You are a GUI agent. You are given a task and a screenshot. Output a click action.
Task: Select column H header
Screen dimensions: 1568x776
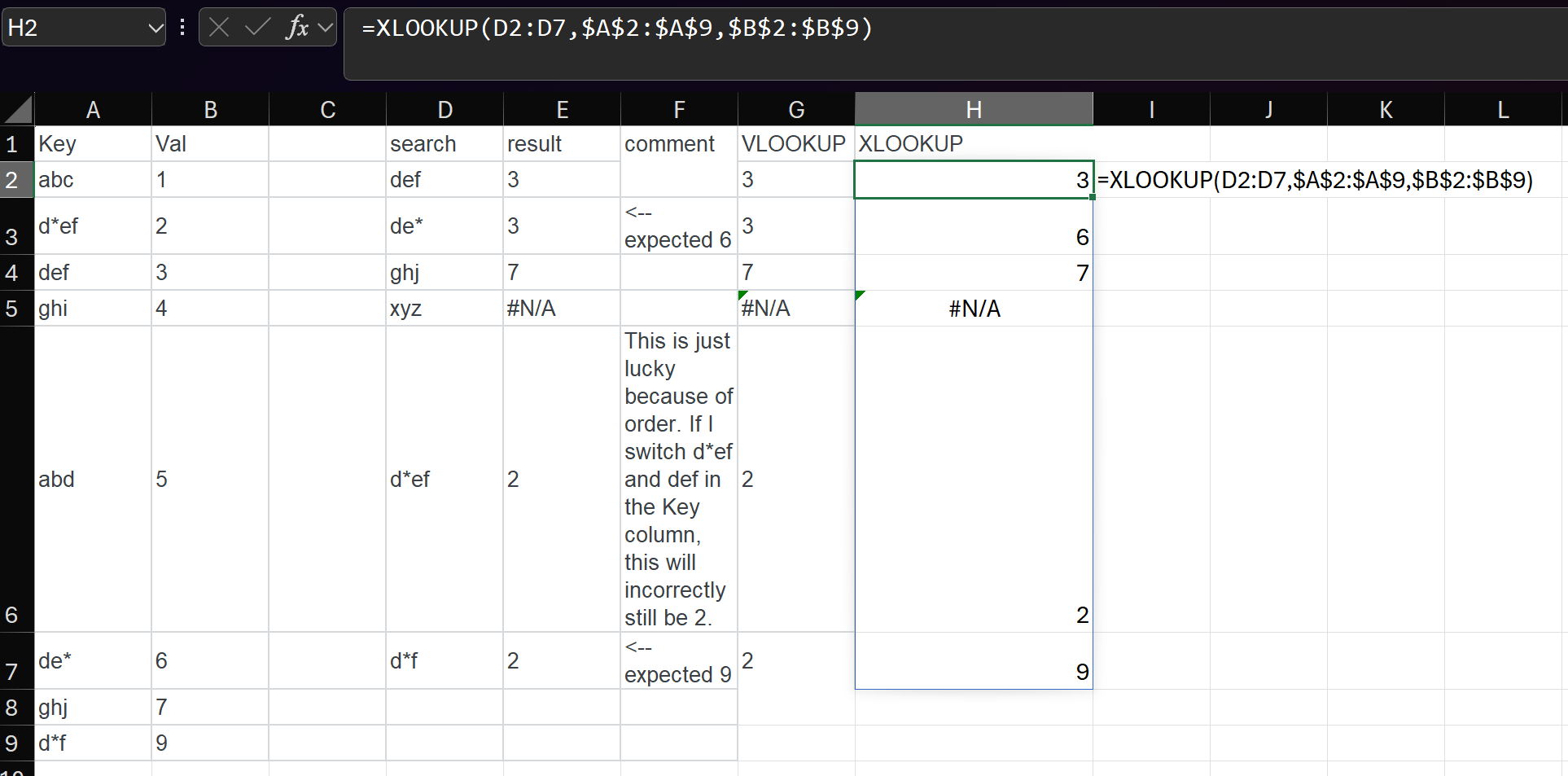pos(974,110)
